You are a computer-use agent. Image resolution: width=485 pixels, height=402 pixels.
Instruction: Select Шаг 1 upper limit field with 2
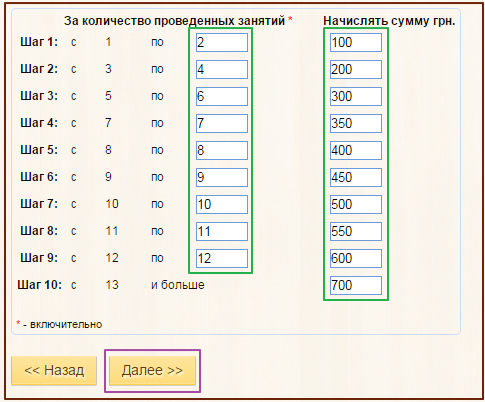pos(222,42)
